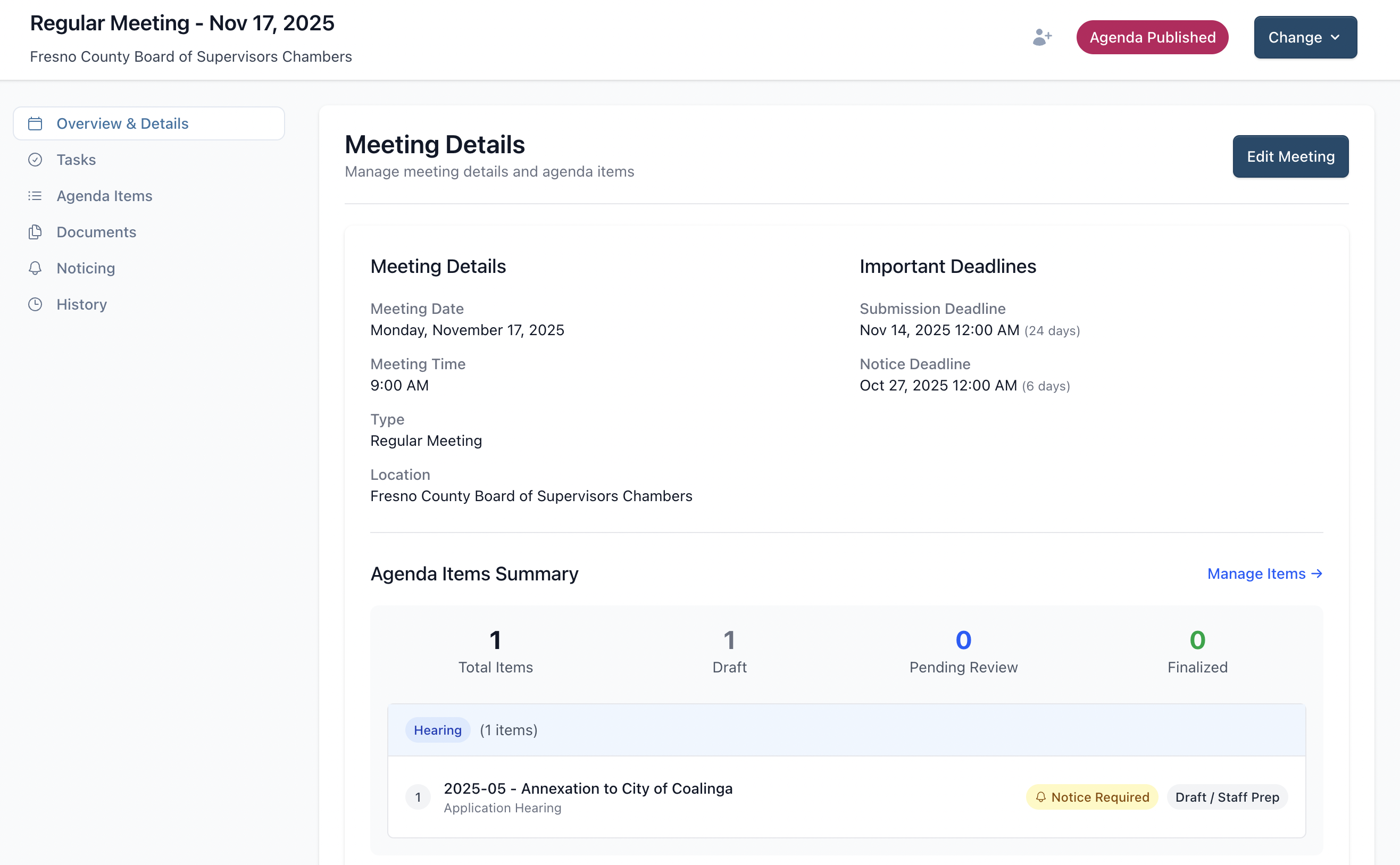Click the list icon beside Agenda Items
The image size is (1400, 865).
(36, 196)
